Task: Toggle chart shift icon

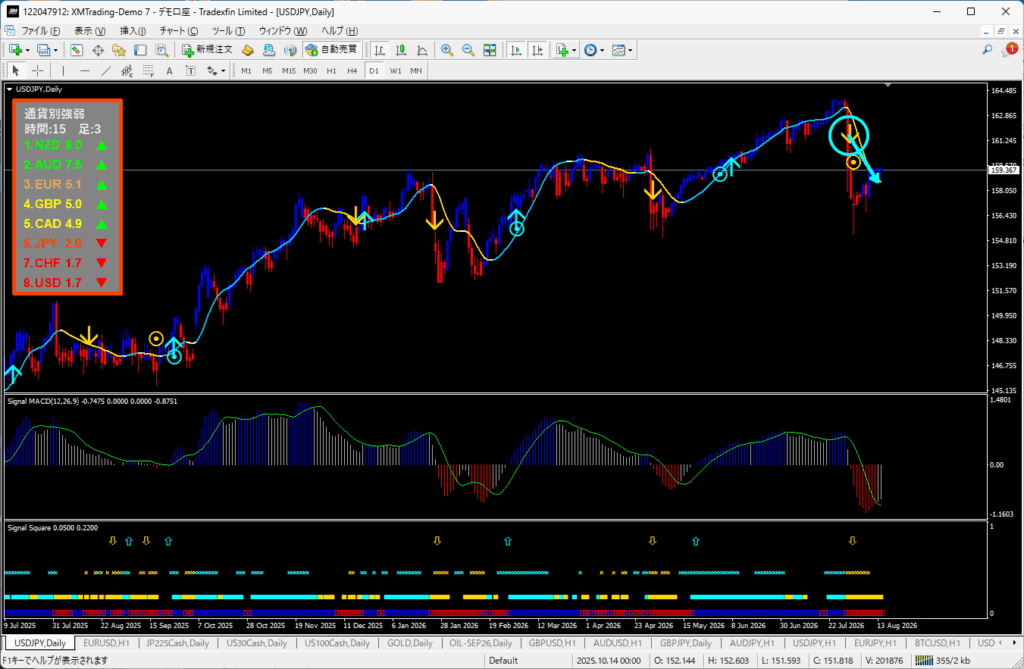Action: click(x=537, y=50)
